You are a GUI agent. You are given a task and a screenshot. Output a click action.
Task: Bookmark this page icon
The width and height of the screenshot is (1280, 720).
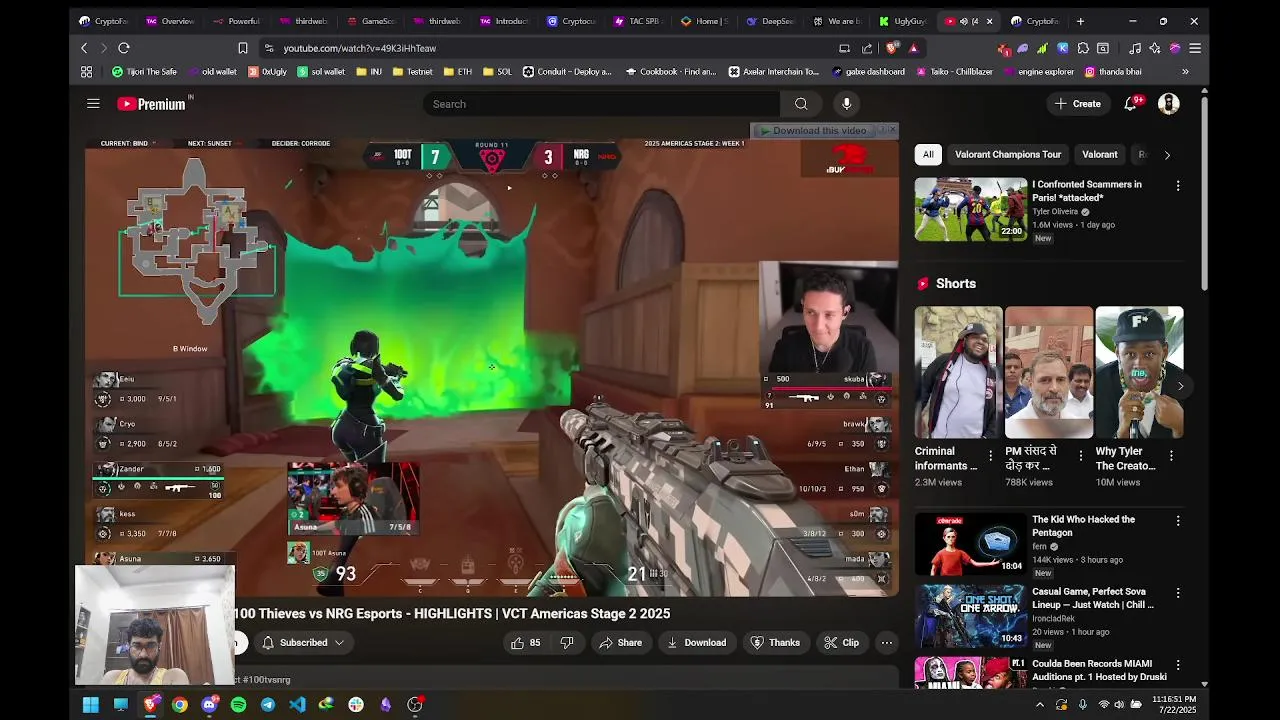click(x=243, y=48)
